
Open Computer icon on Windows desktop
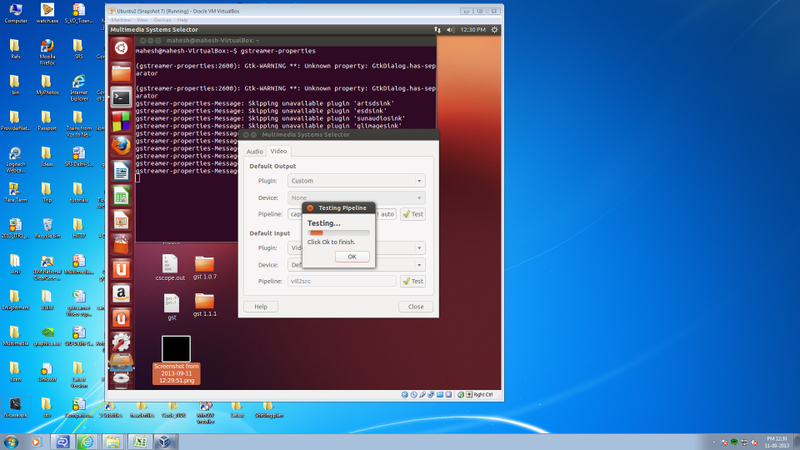point(16,14)
